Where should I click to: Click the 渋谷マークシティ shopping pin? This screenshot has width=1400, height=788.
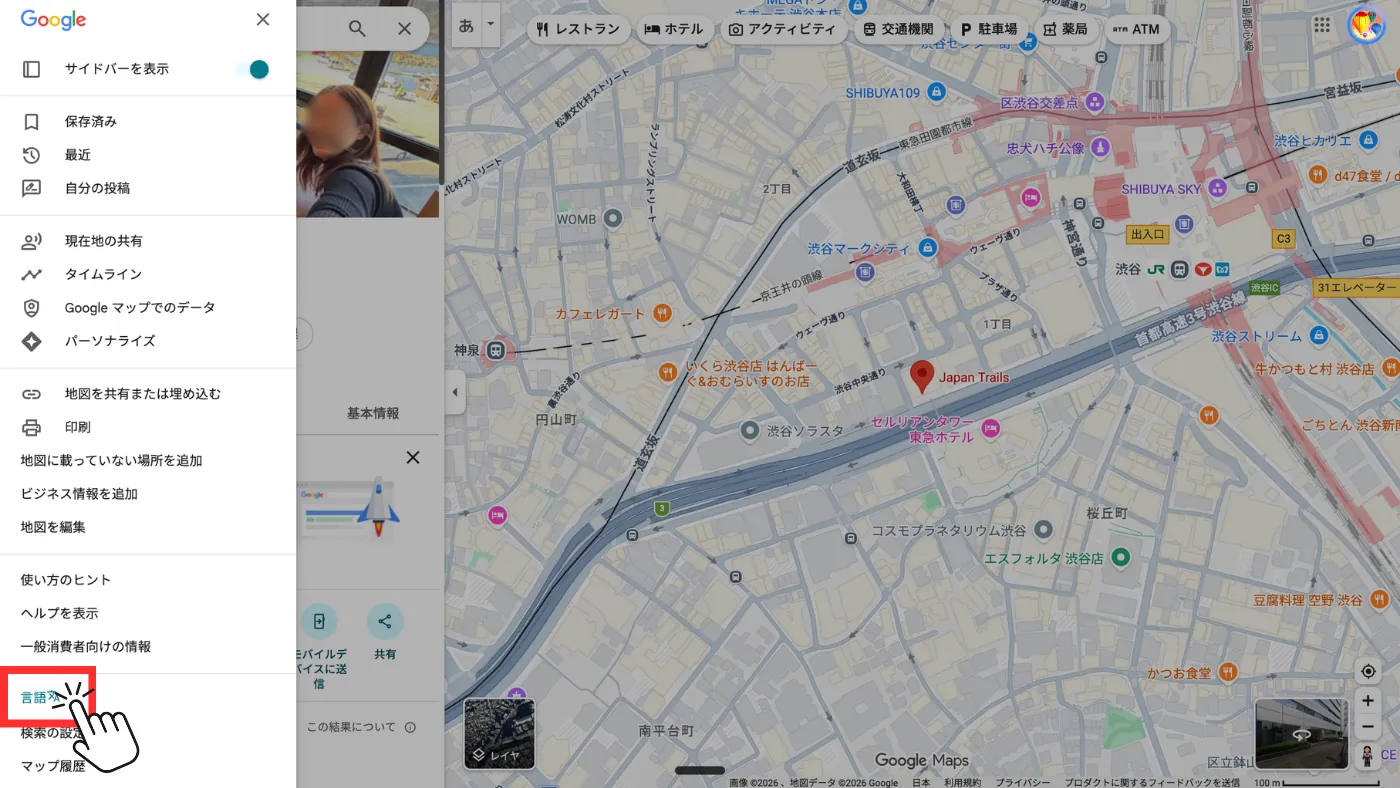[928, 247]
